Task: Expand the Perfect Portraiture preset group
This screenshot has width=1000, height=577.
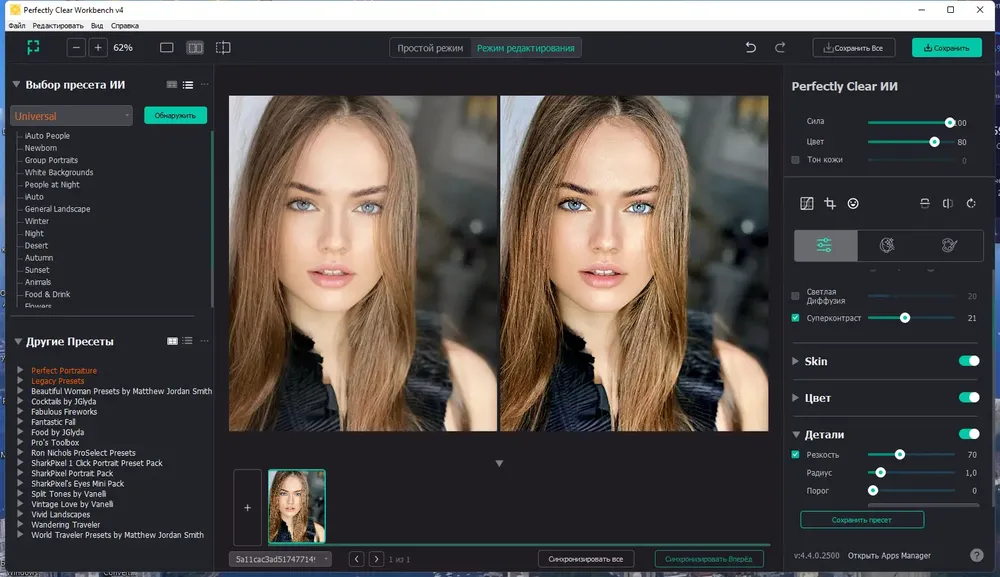Action: point(20,370)
